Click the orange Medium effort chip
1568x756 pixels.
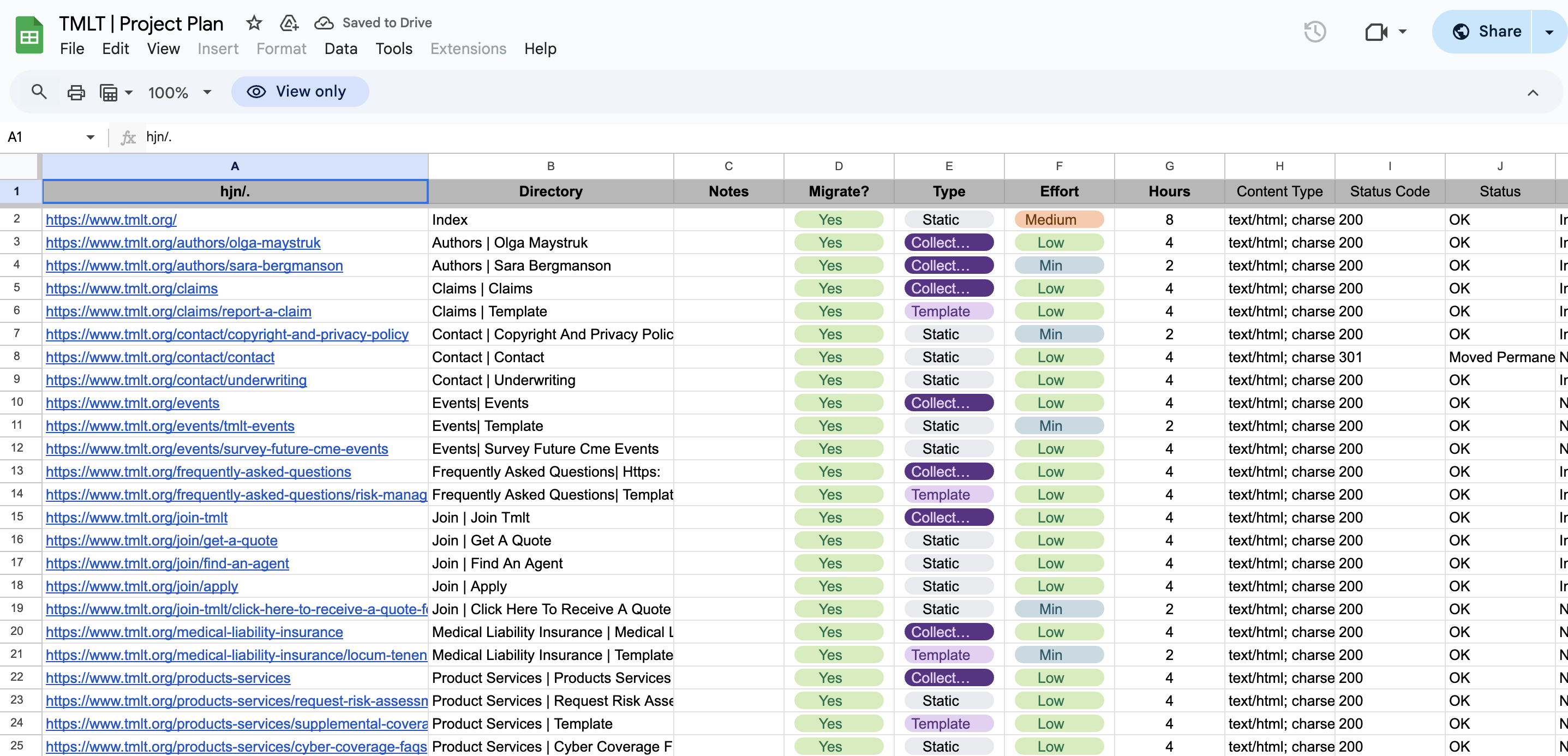tap(1058, 220)
